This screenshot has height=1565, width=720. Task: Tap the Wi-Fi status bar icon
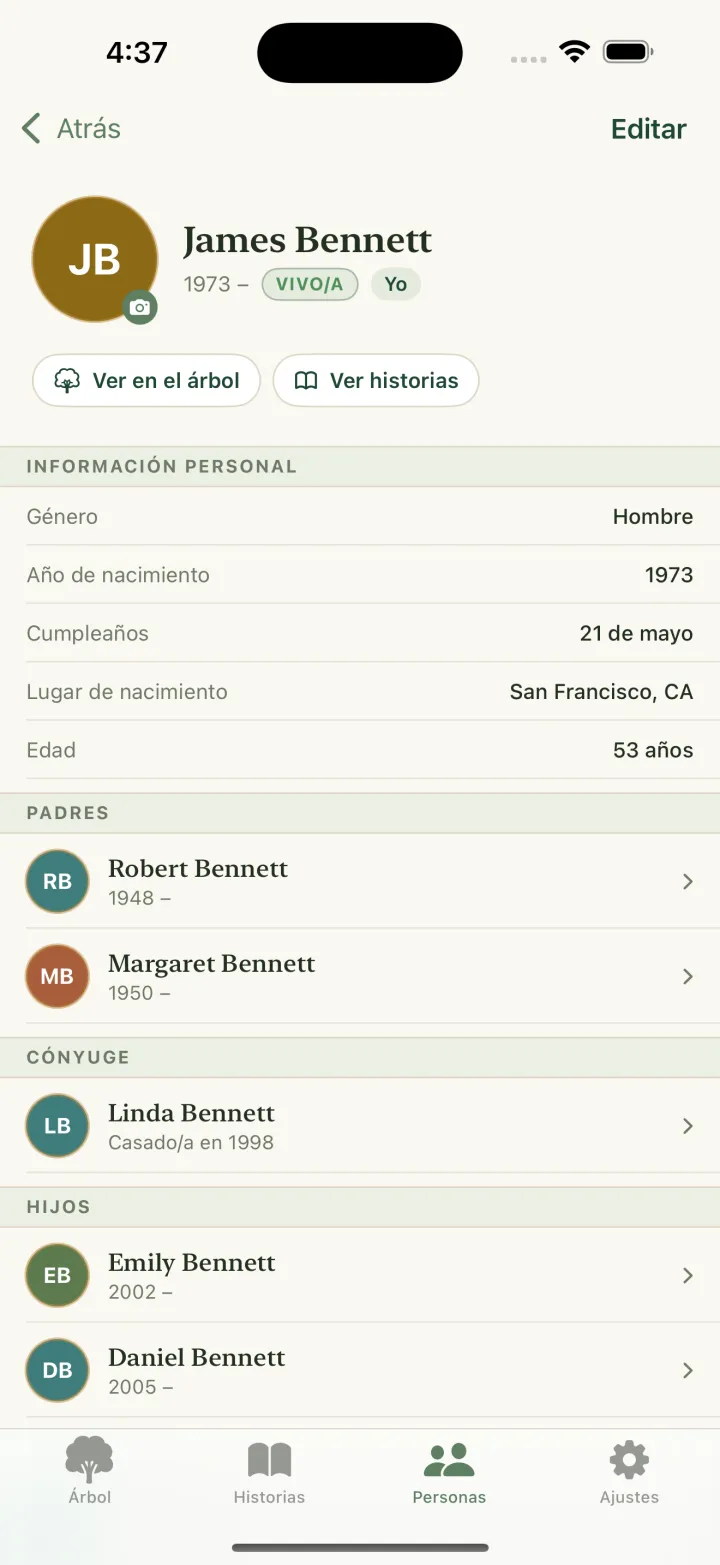575,51
